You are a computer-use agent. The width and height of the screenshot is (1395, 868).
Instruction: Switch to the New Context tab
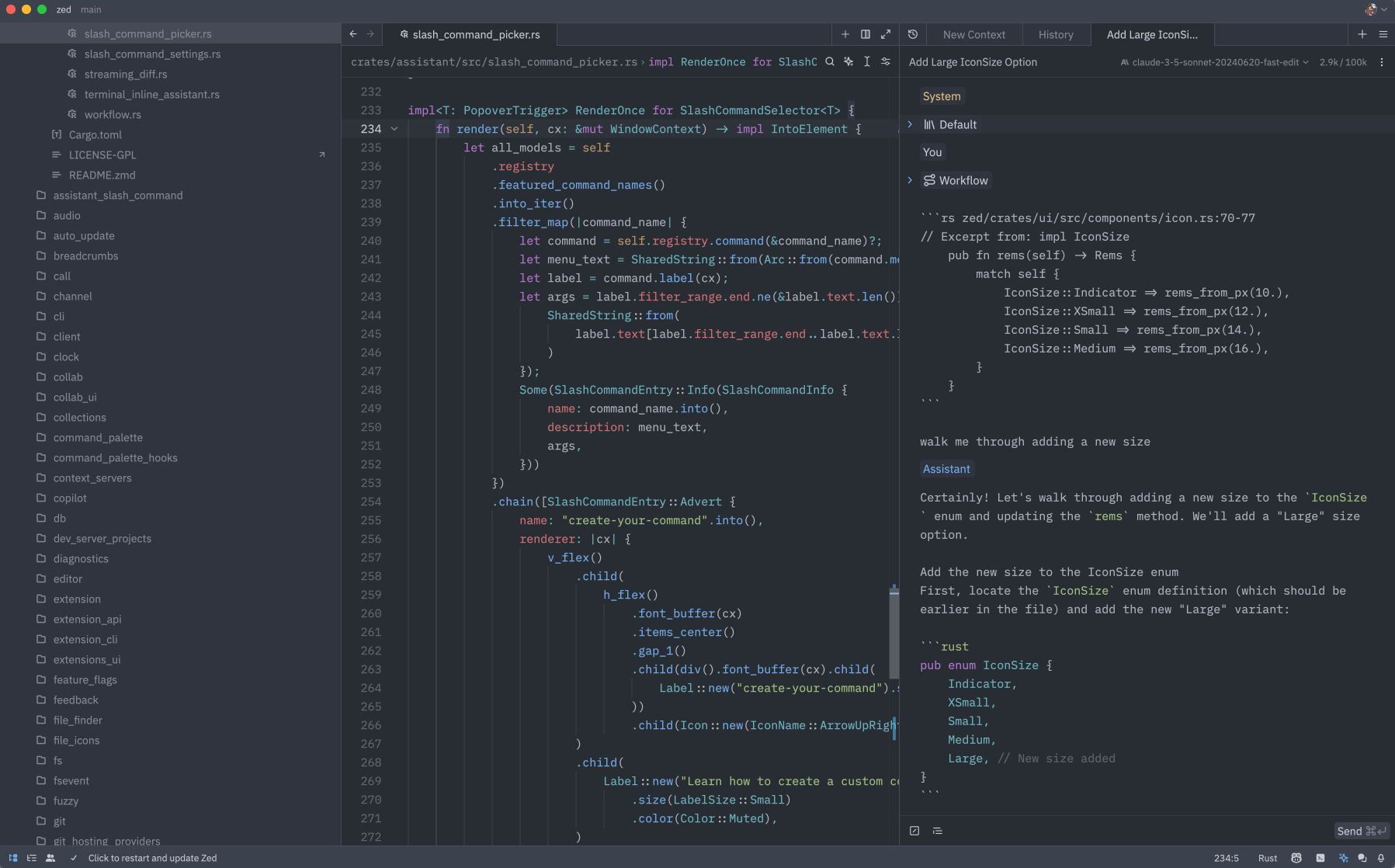pyautogui.click(x=973, y=35)
